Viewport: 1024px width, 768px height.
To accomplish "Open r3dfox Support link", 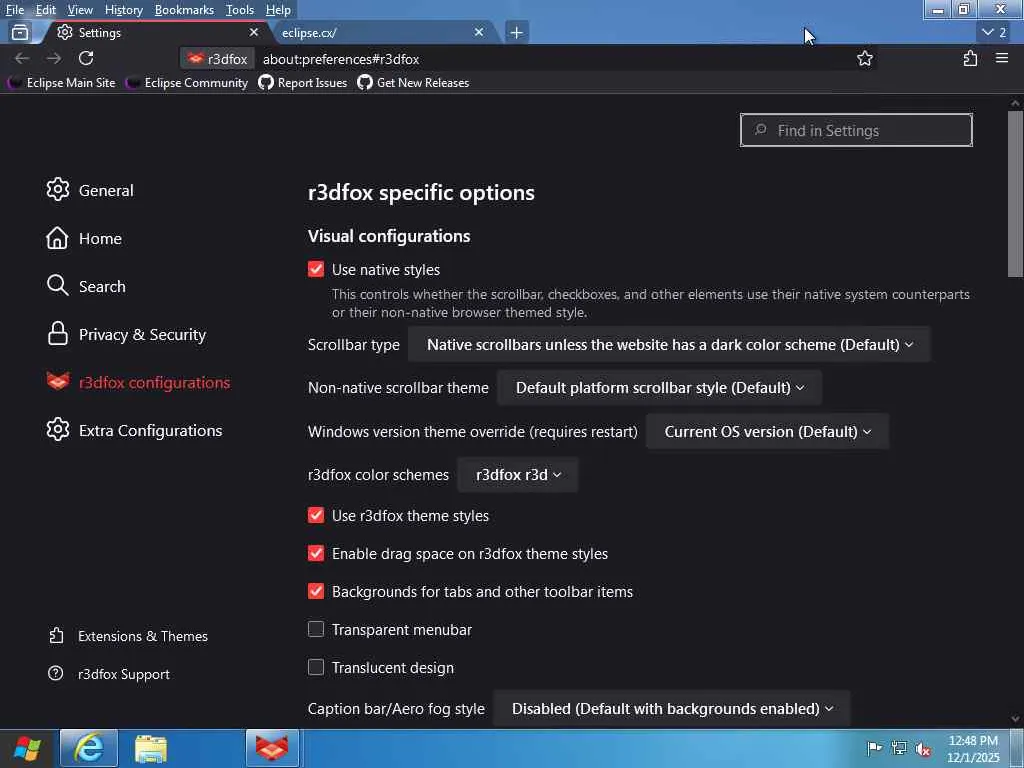I will coord(109,674).
